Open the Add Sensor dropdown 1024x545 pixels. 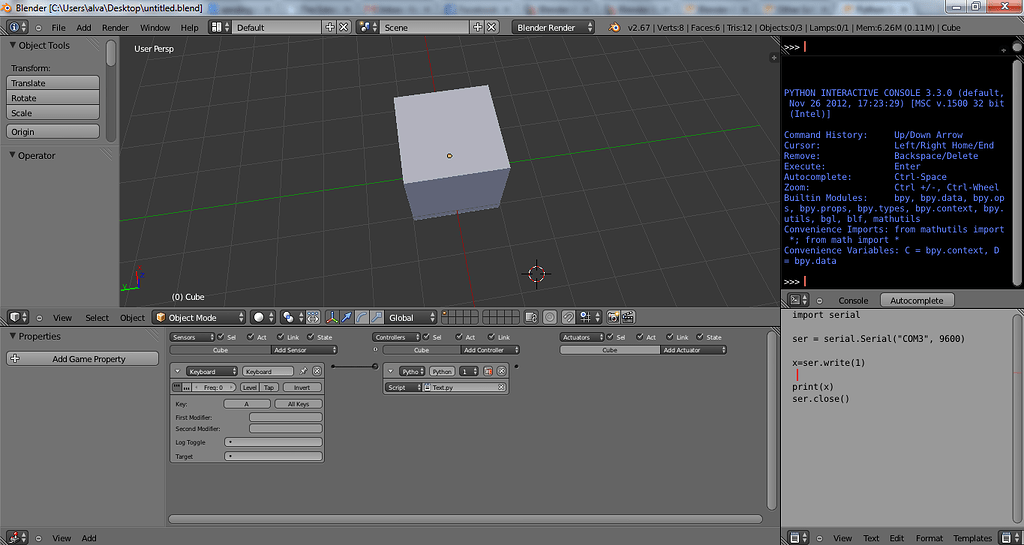pyautogui.click(x=304, y=350)
